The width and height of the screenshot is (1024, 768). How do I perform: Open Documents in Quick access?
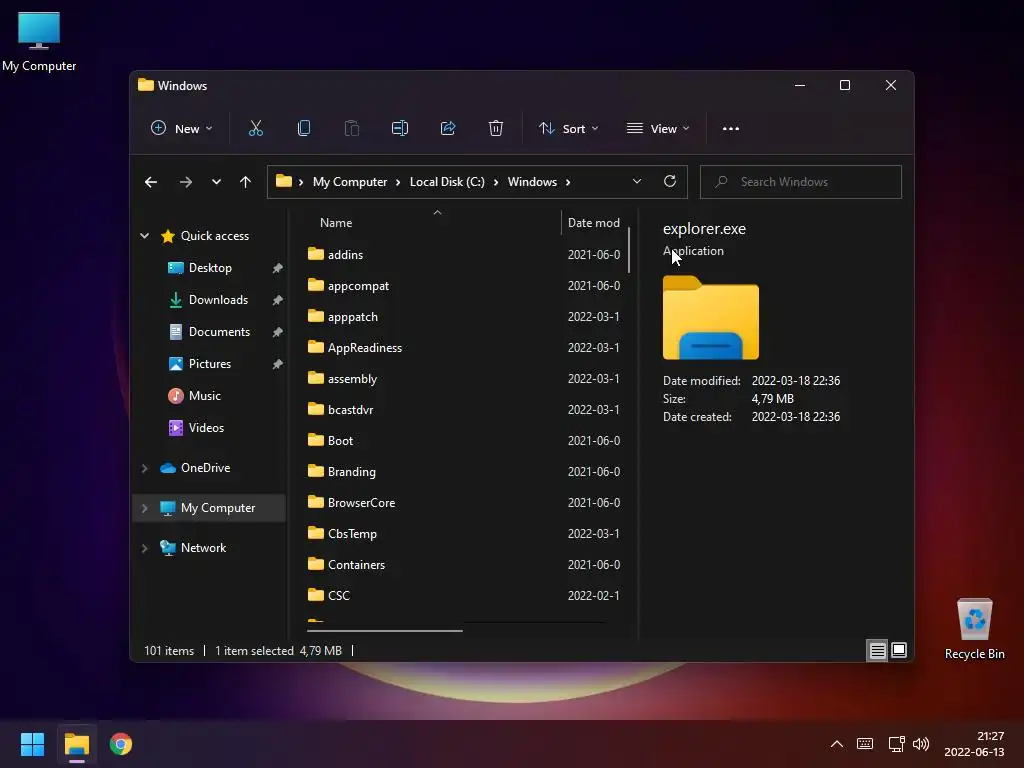pos(219,332)
